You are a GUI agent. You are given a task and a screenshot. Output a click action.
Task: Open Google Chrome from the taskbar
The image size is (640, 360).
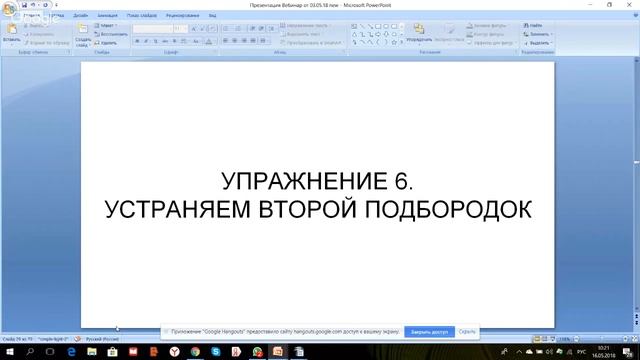pos(195,351)
